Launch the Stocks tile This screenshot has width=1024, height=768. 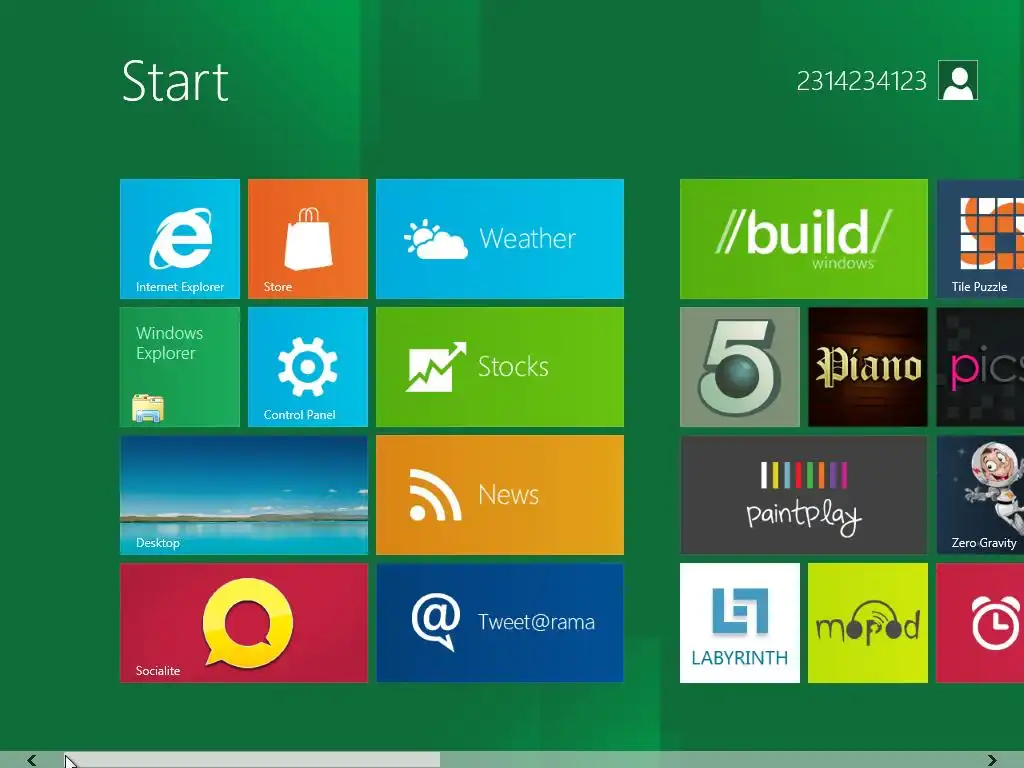pyautogui.click(x=500, y=366)
